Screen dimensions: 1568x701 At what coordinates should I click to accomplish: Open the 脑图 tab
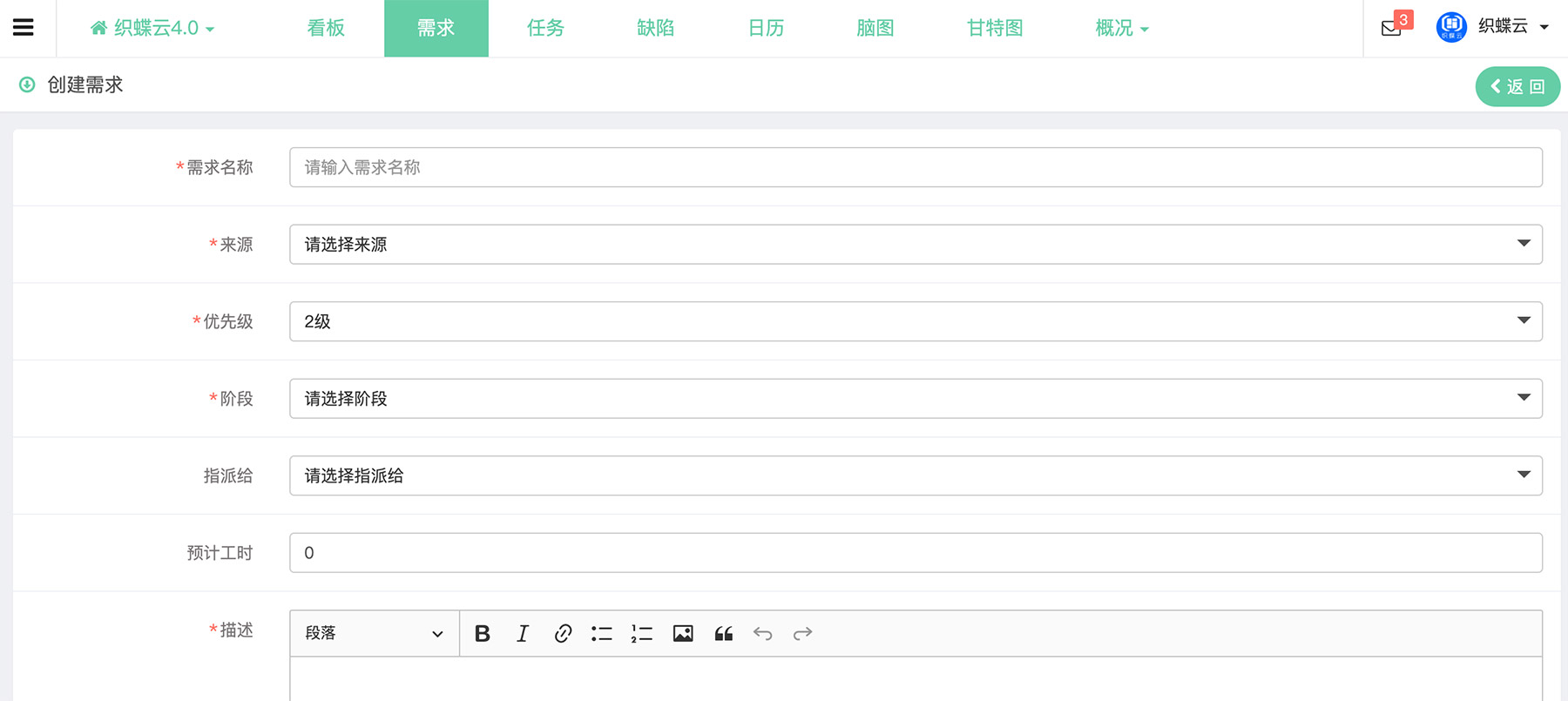875,28
